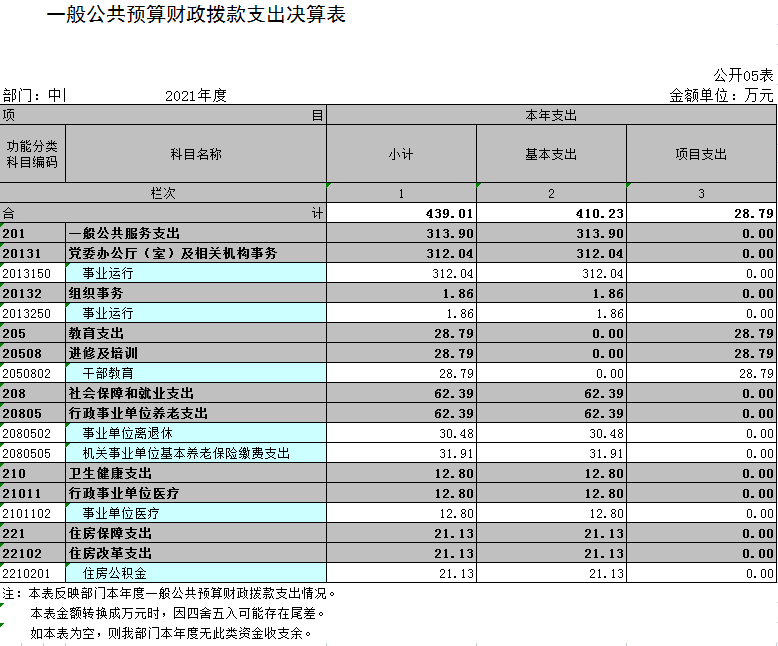
Task: Select the 行政事业单位养老支出 cell
Action: (x=196, y=413)
